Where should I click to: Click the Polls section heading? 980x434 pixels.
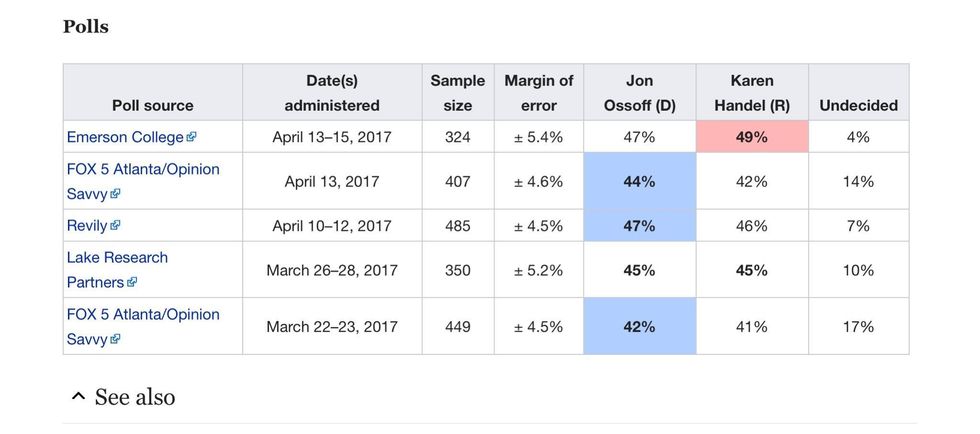pyautogui.click(x=86, y=27)
